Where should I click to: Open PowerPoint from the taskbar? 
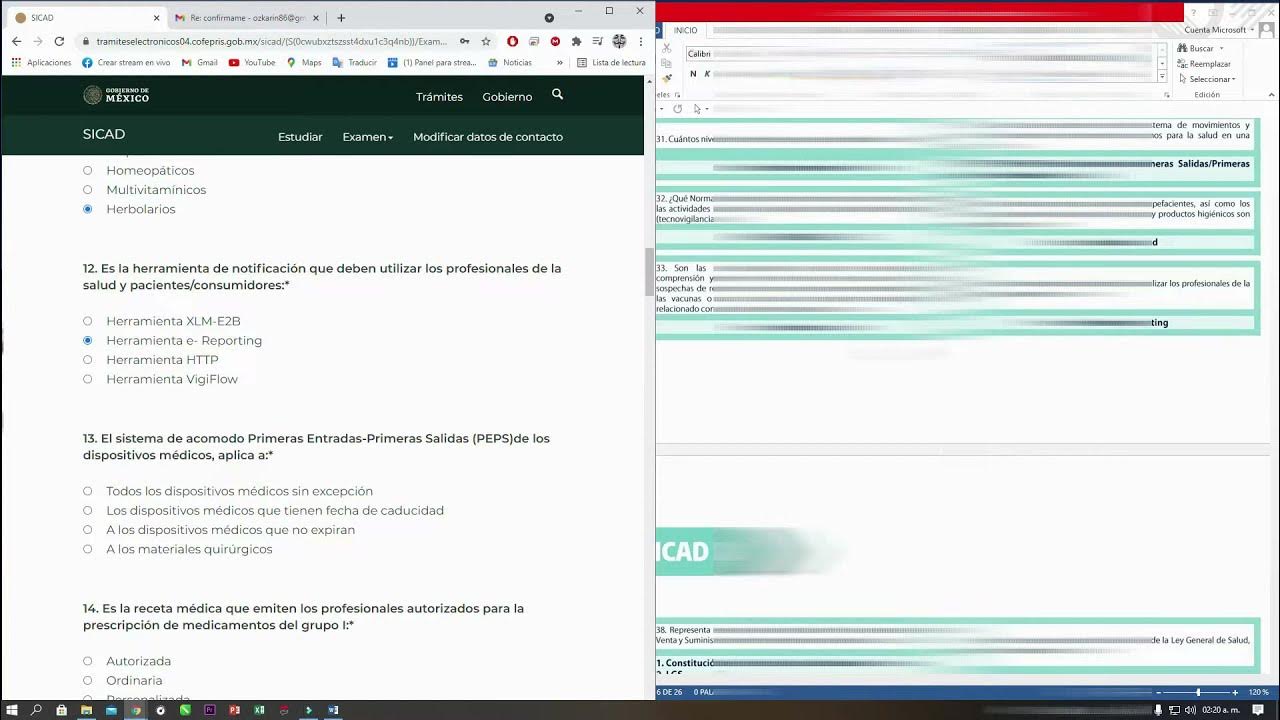point(235,710)
